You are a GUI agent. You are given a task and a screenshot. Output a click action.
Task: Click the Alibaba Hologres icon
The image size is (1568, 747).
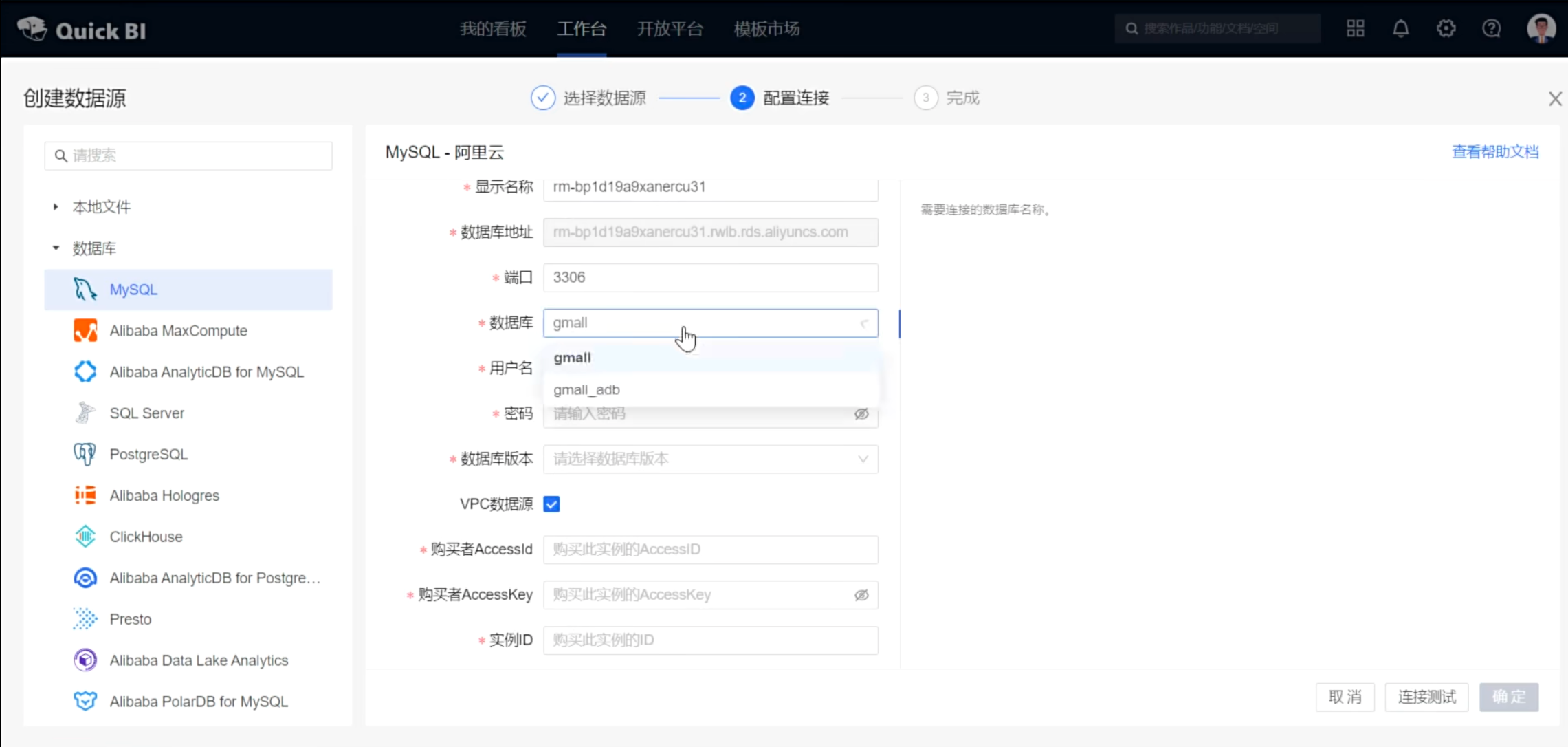[85, 496]
